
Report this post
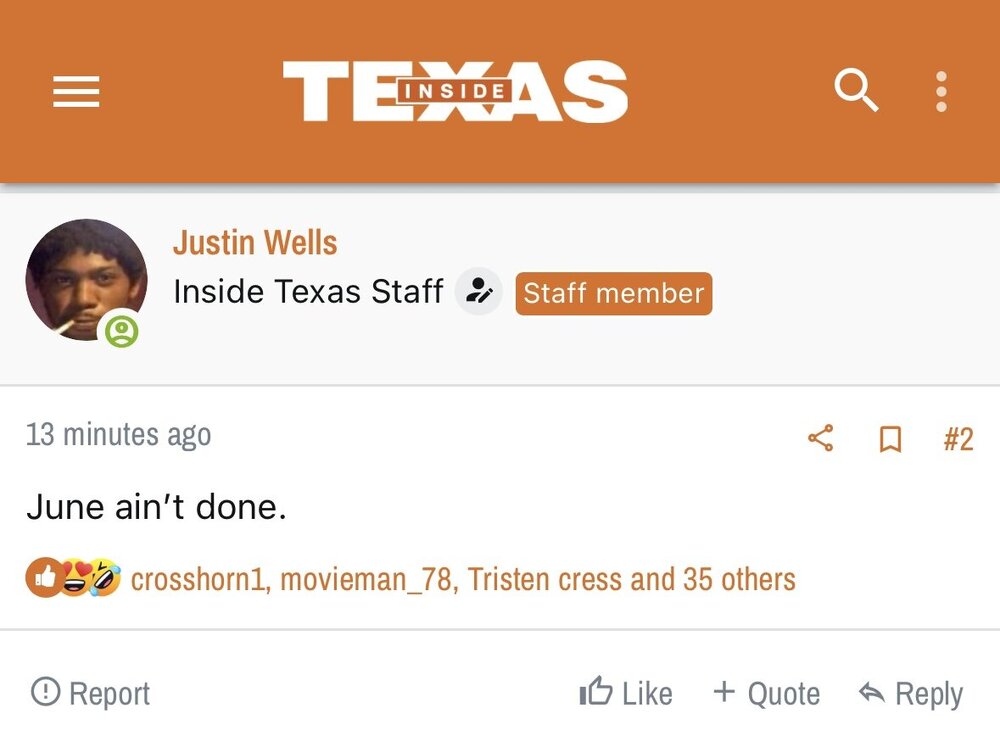(x=91, y=693)
